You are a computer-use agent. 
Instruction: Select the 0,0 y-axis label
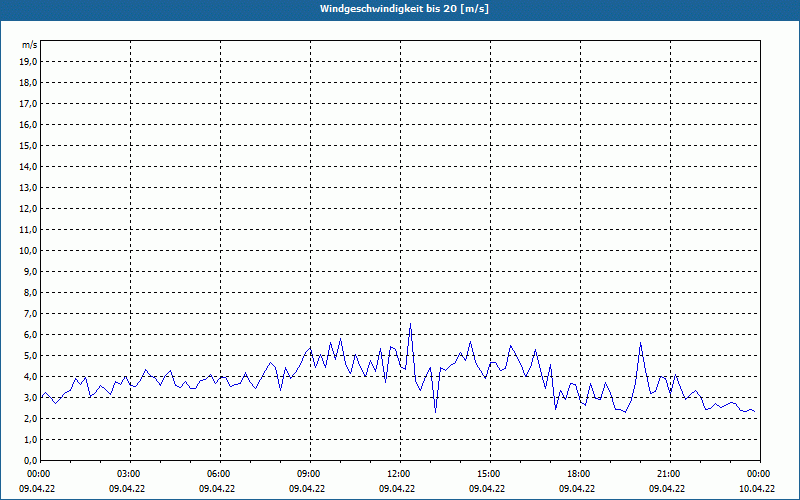(x=30, y=460)
